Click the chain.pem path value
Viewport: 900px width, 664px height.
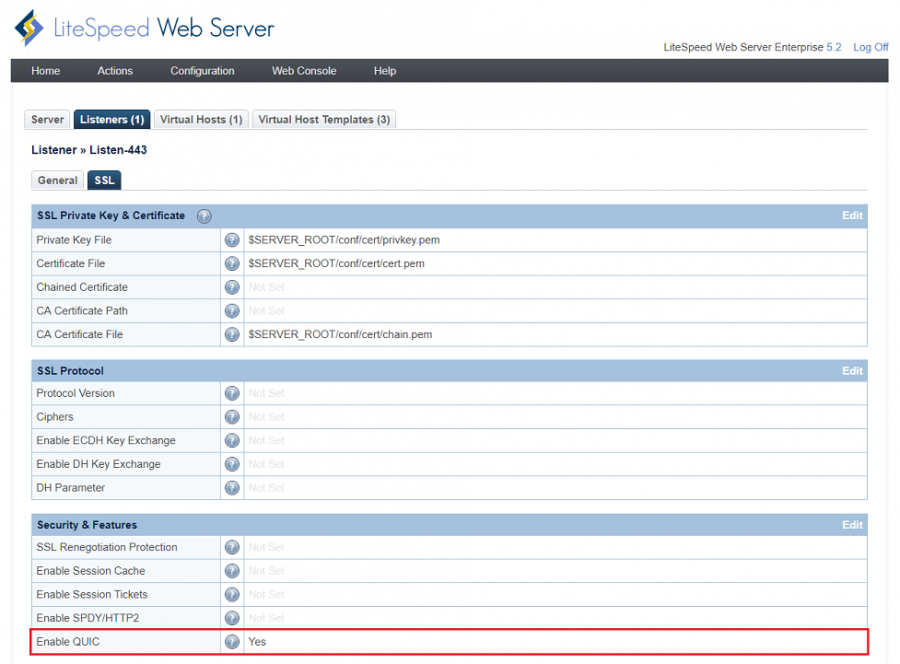coord(340,334)
